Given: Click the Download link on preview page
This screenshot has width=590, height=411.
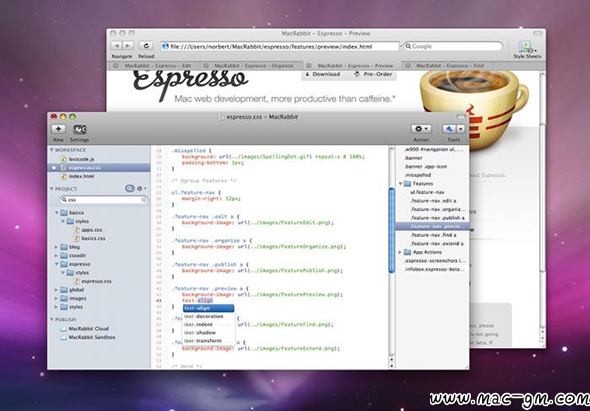Looking at the screenshot, I should [322, 74].
